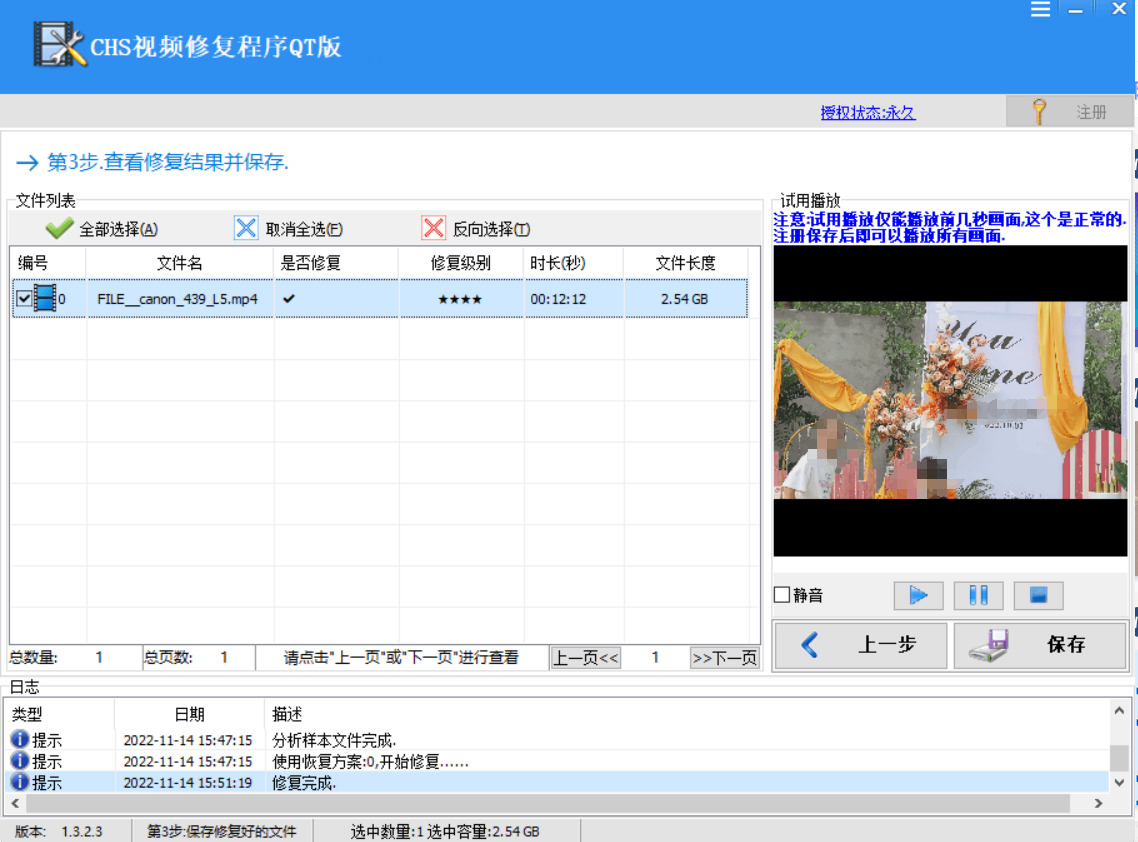Click the film strip icon in row 0

tap(44, 298)
